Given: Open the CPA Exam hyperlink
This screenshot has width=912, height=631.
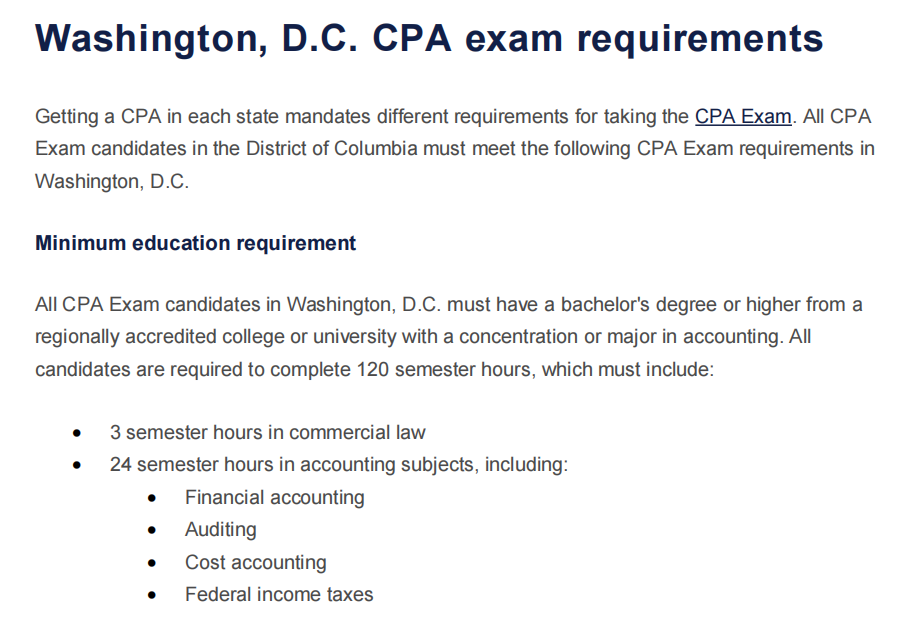Looking at the screenshot, I should (x=743, y=117).
